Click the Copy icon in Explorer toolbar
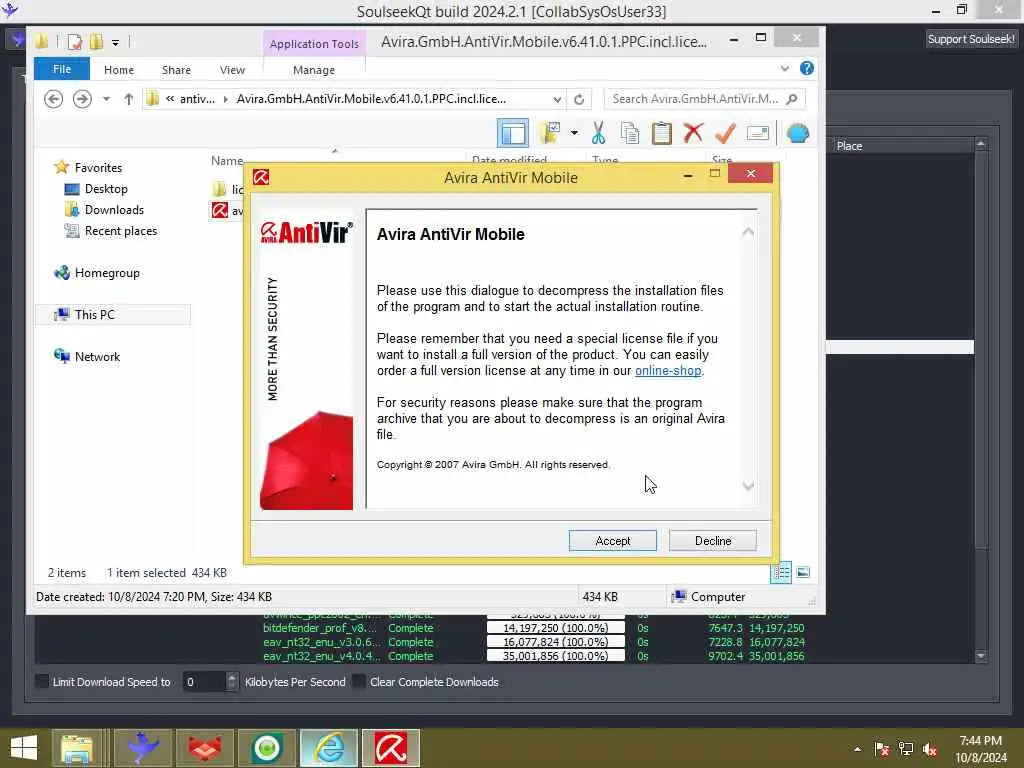The width and height of the screenshot is (1024, 768). coord(630,133)
